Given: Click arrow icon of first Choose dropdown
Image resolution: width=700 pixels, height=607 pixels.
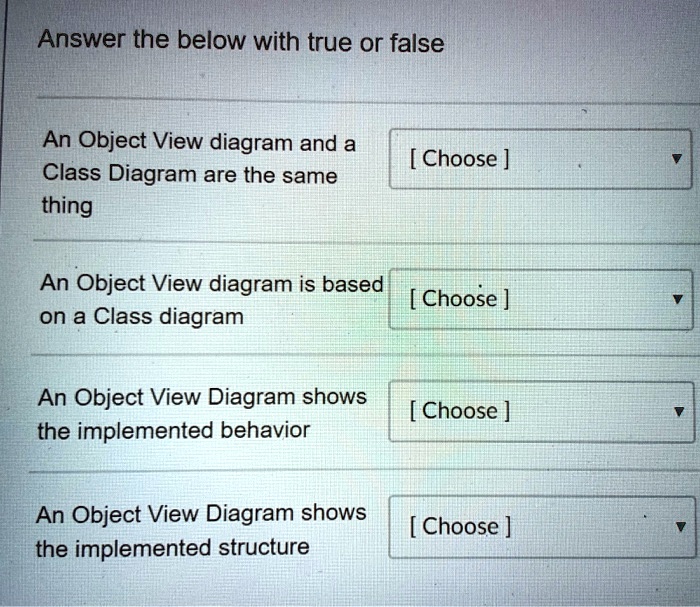Looking at the screenshot, I should click(677, 160).
